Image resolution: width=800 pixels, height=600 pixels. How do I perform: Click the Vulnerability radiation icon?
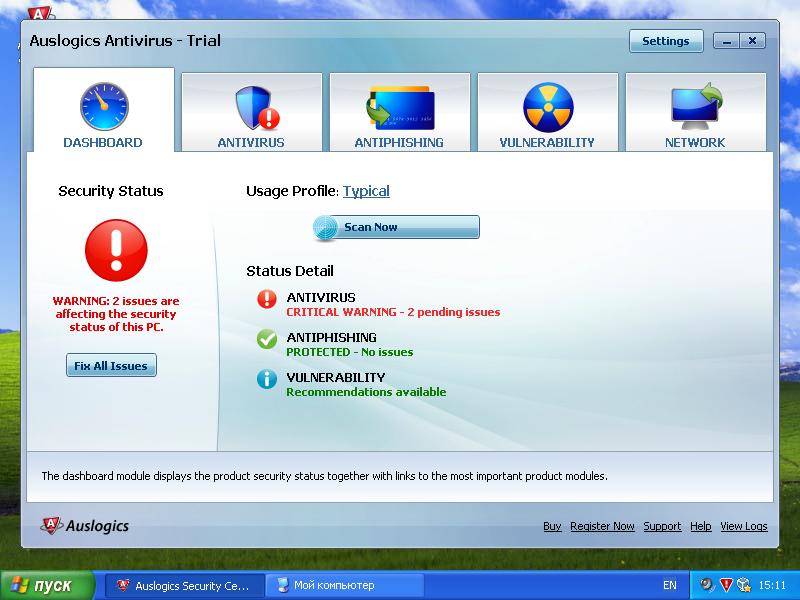[548, 108]
